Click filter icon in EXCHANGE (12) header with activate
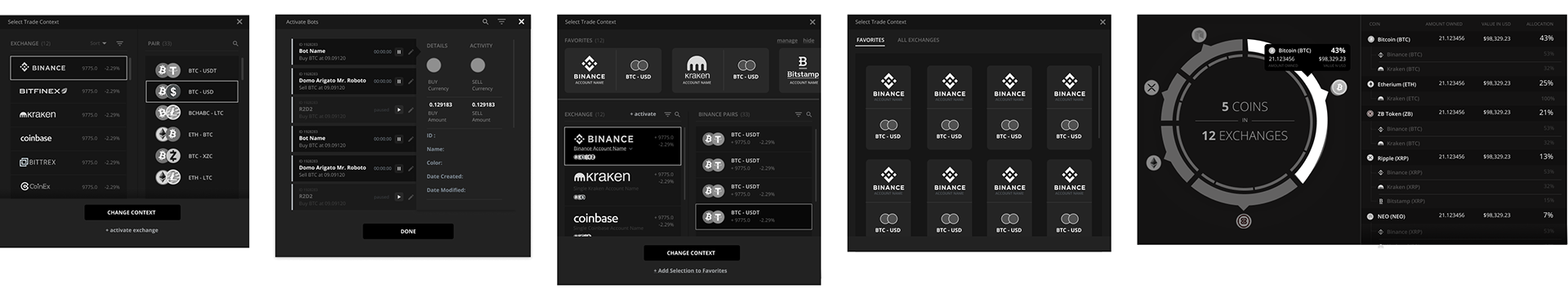1568x302 pixels. tap(667, 114)
